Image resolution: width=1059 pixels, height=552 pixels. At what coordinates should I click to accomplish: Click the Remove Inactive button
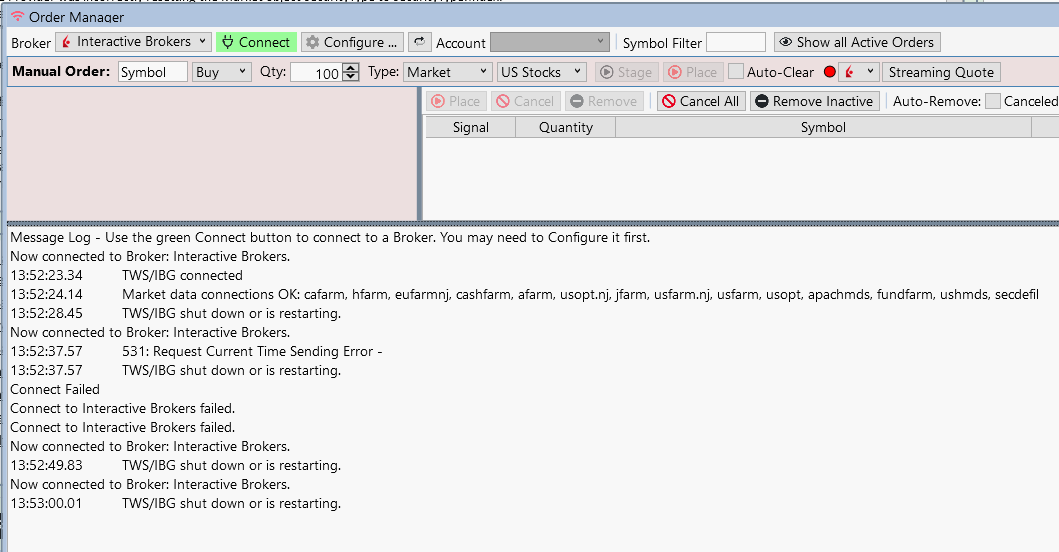(814, 101)
